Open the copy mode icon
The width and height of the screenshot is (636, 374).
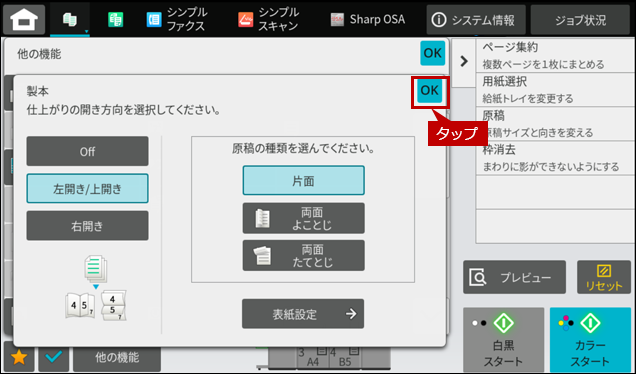tap(70, 19)
